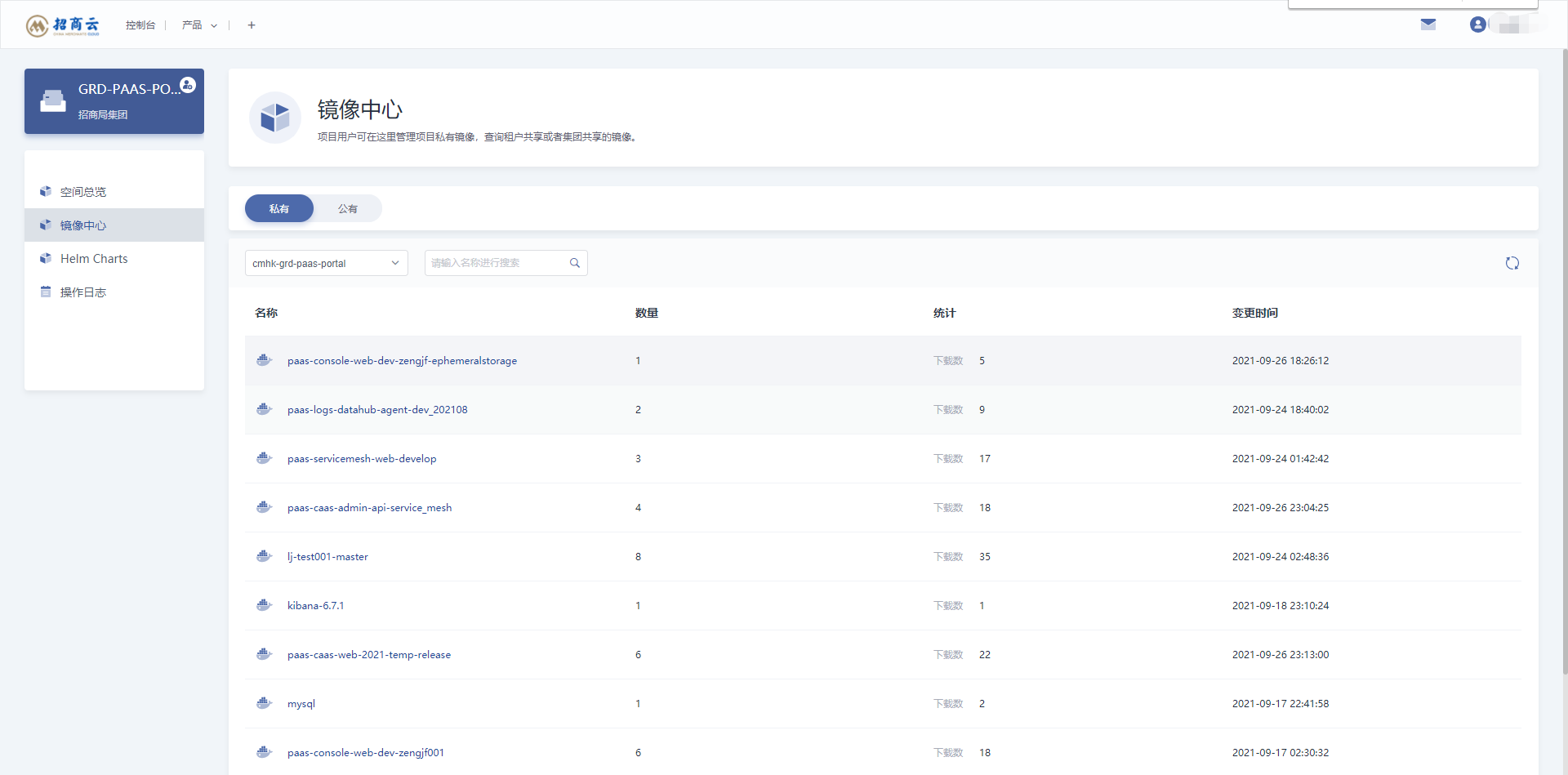Click timestamp 2021-09-26 18:26:12
This screenshot has width=1568, height=775.
1281,360
